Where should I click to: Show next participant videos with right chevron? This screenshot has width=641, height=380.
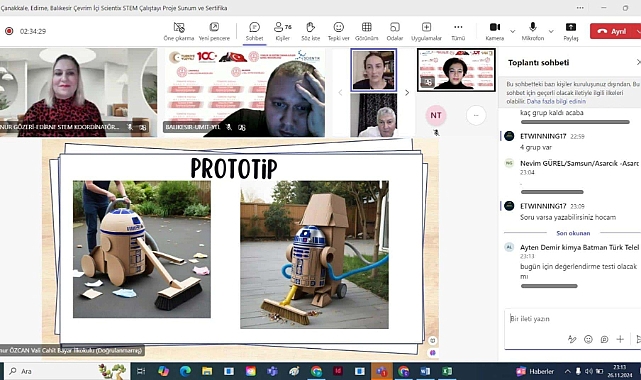click(x=407, y=93)
